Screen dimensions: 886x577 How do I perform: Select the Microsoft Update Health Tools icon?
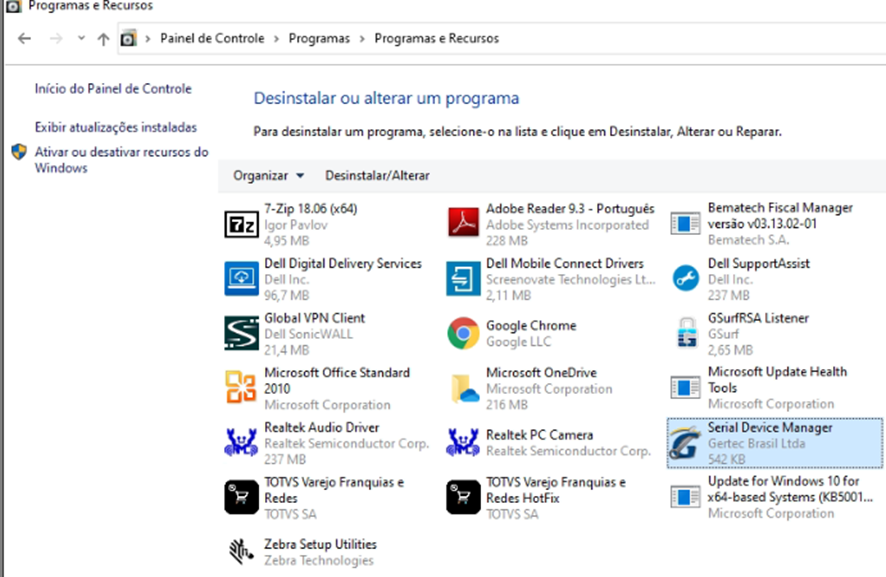[x=685, y=388]
